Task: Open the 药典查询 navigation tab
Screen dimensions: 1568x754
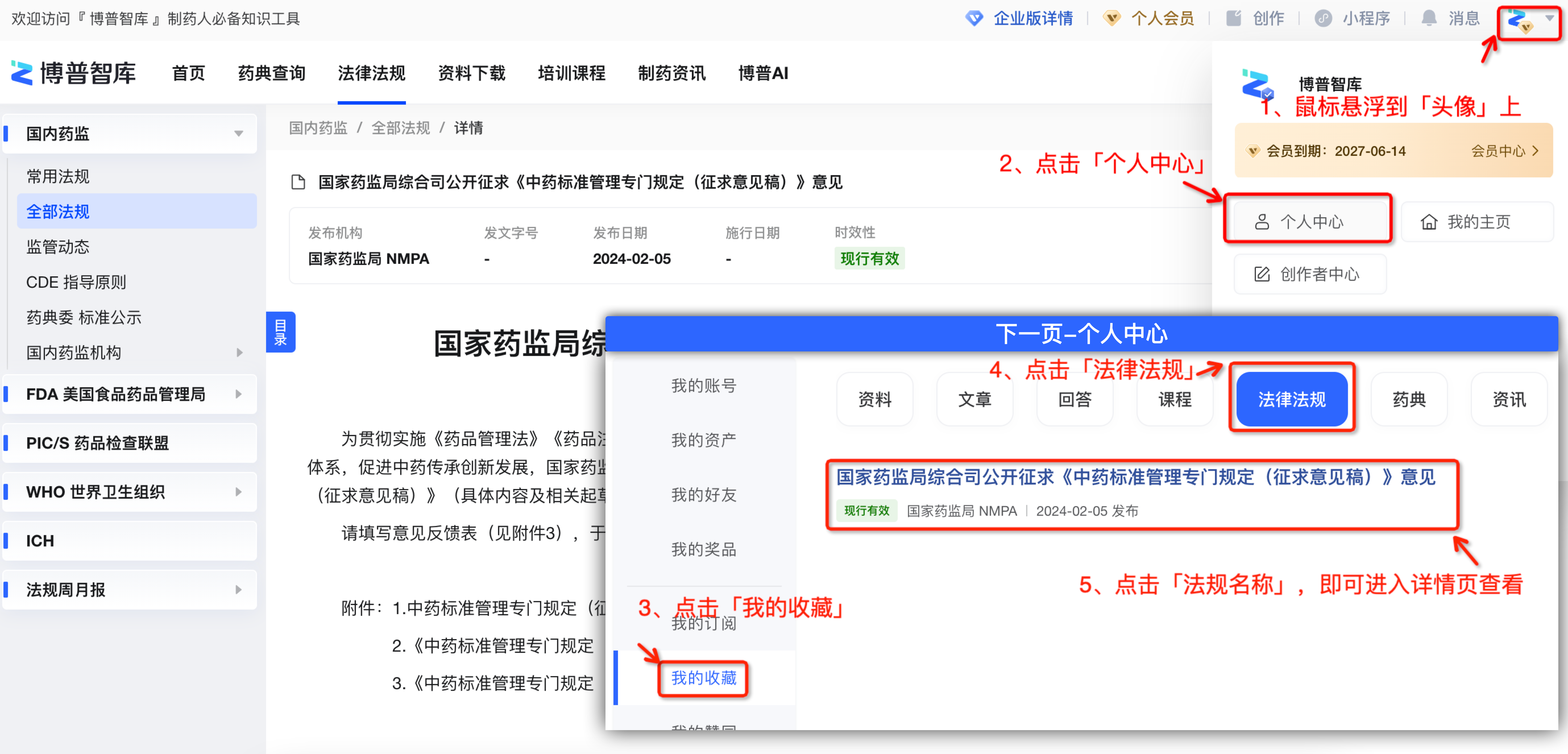Action: click(x=271, y=73)
